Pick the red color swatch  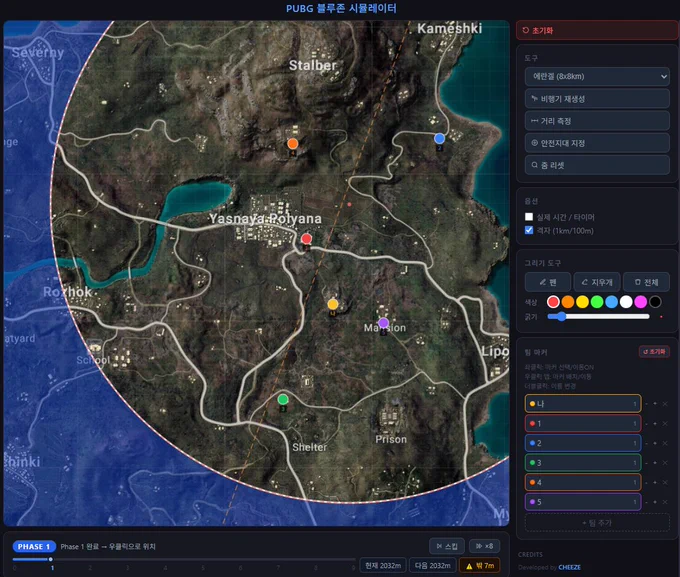(553, 302)
